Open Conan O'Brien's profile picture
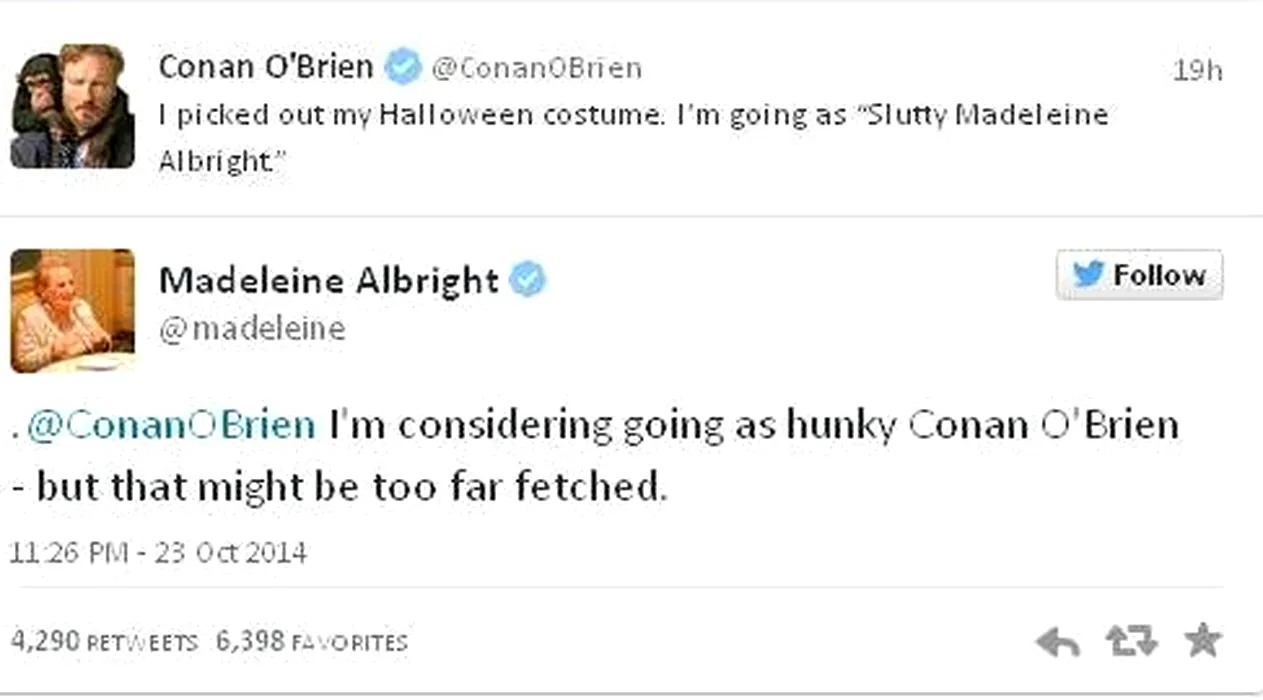This screenshot has height=700, width=1263. [x=72, y=106]
